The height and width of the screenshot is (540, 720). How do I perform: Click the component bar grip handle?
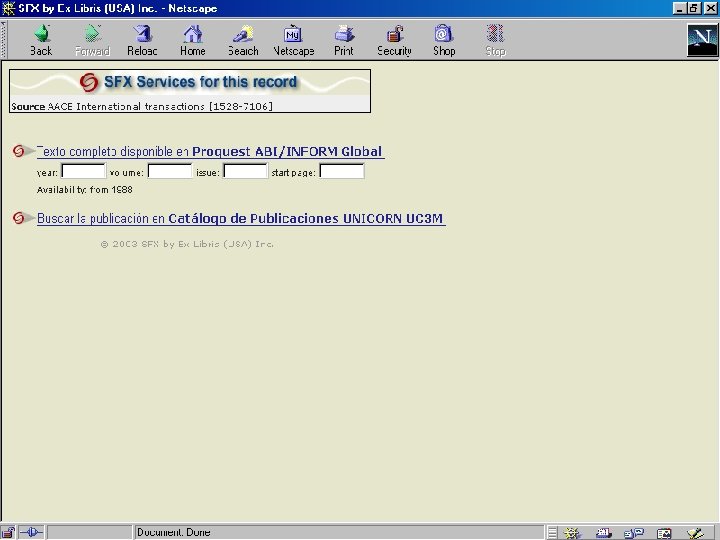coord(552,533)
